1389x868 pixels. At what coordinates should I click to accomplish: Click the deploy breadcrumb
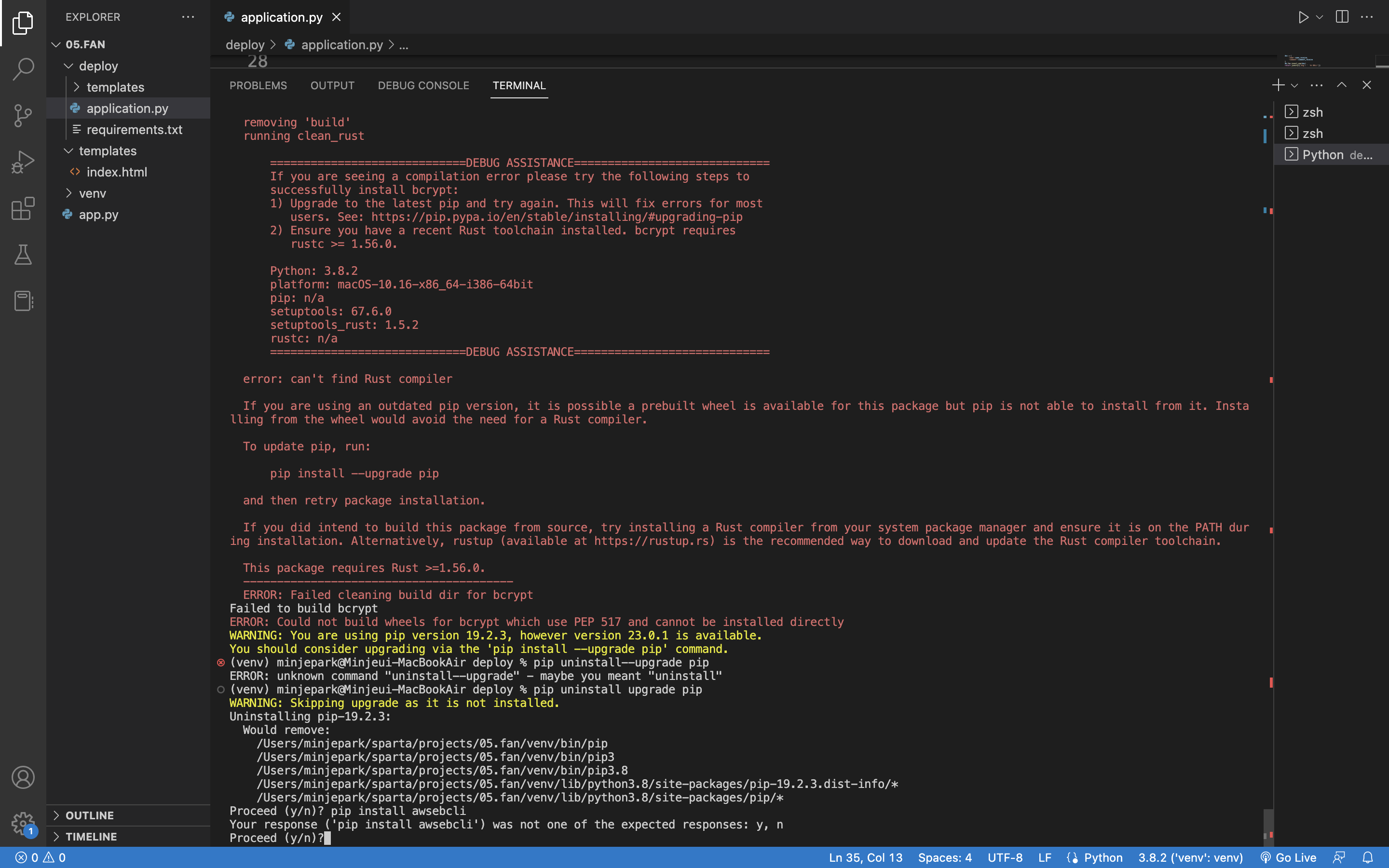click(x=245, y=45)
